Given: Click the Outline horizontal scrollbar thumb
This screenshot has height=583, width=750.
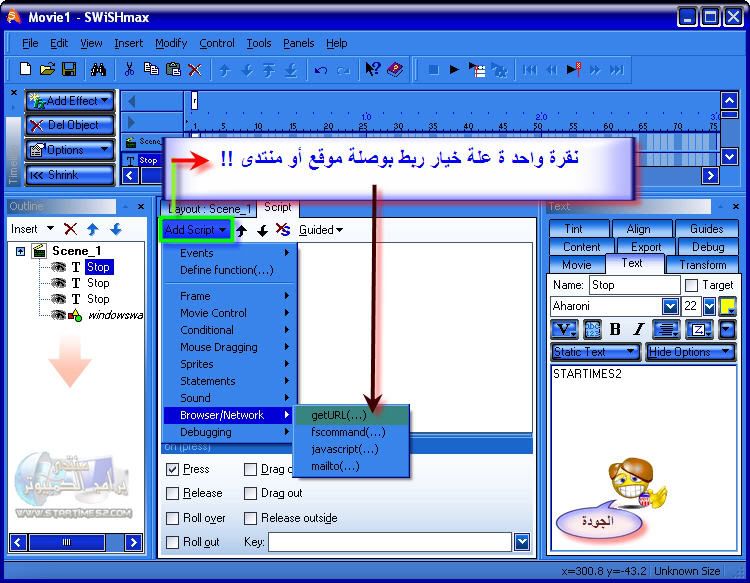Looking at the screenshot, I should click(x=66, y=542).
